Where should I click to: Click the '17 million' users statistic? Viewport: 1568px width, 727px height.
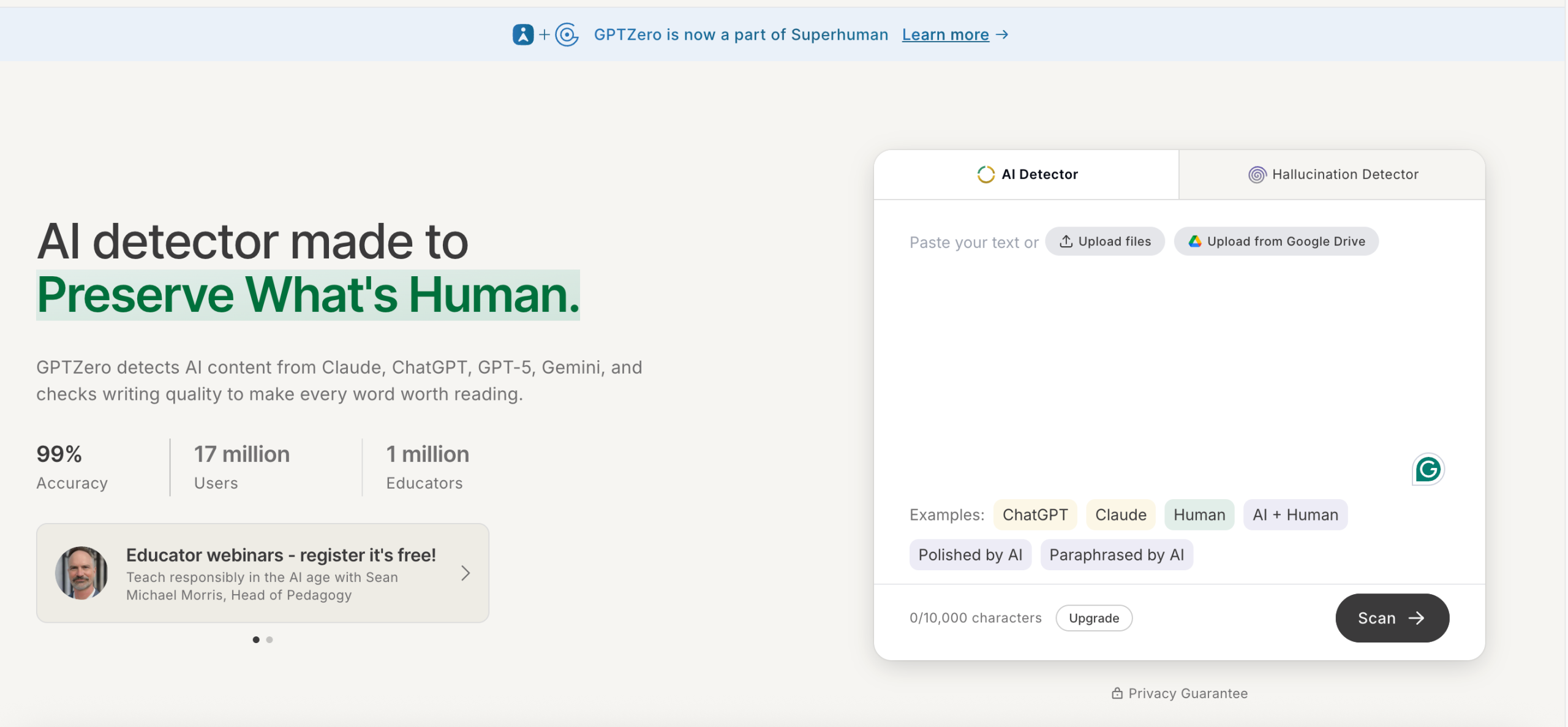[242, 454]
